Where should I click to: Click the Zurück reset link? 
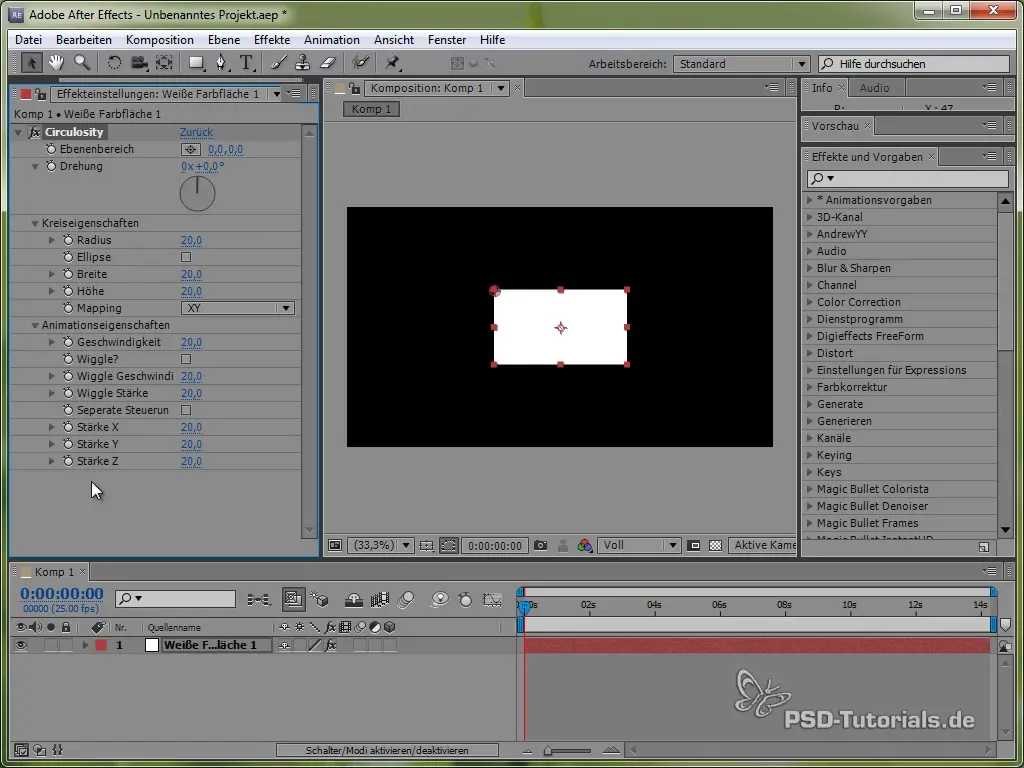197,132
